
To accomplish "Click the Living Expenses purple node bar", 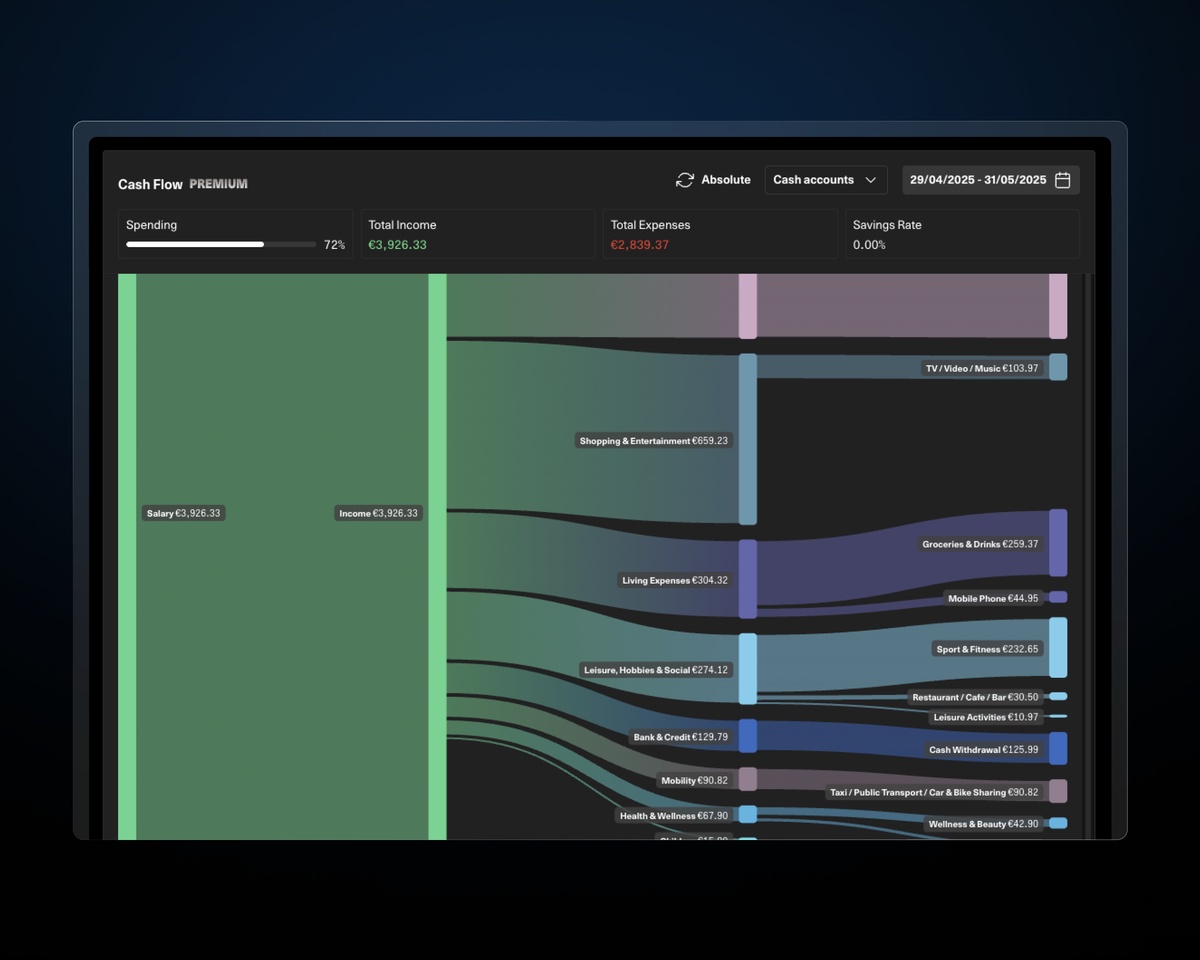I will pyautogui.click(x=748, y=579).
